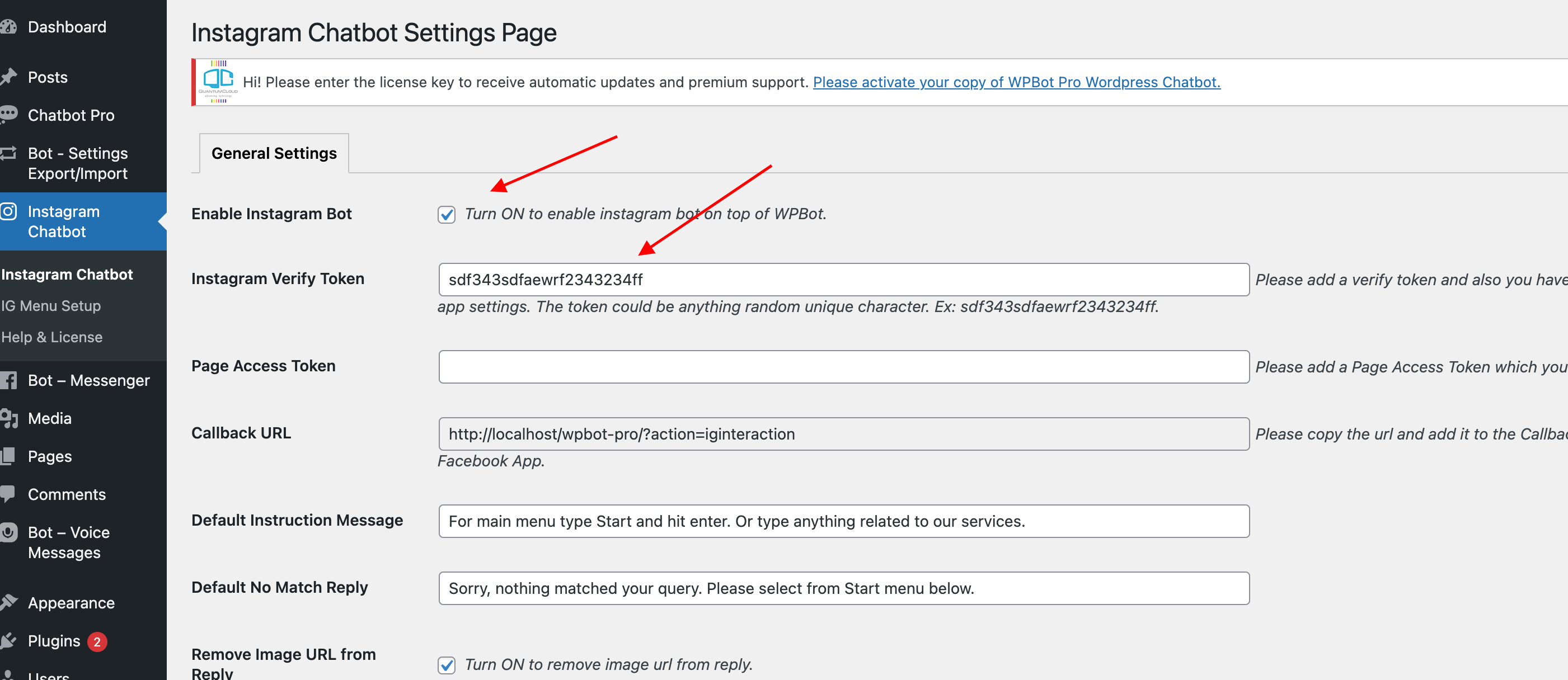Screen dimensions: 1568x680
Task: Click the Bot Settings Export/Import arrows icon
Action: tap(8, 153)
